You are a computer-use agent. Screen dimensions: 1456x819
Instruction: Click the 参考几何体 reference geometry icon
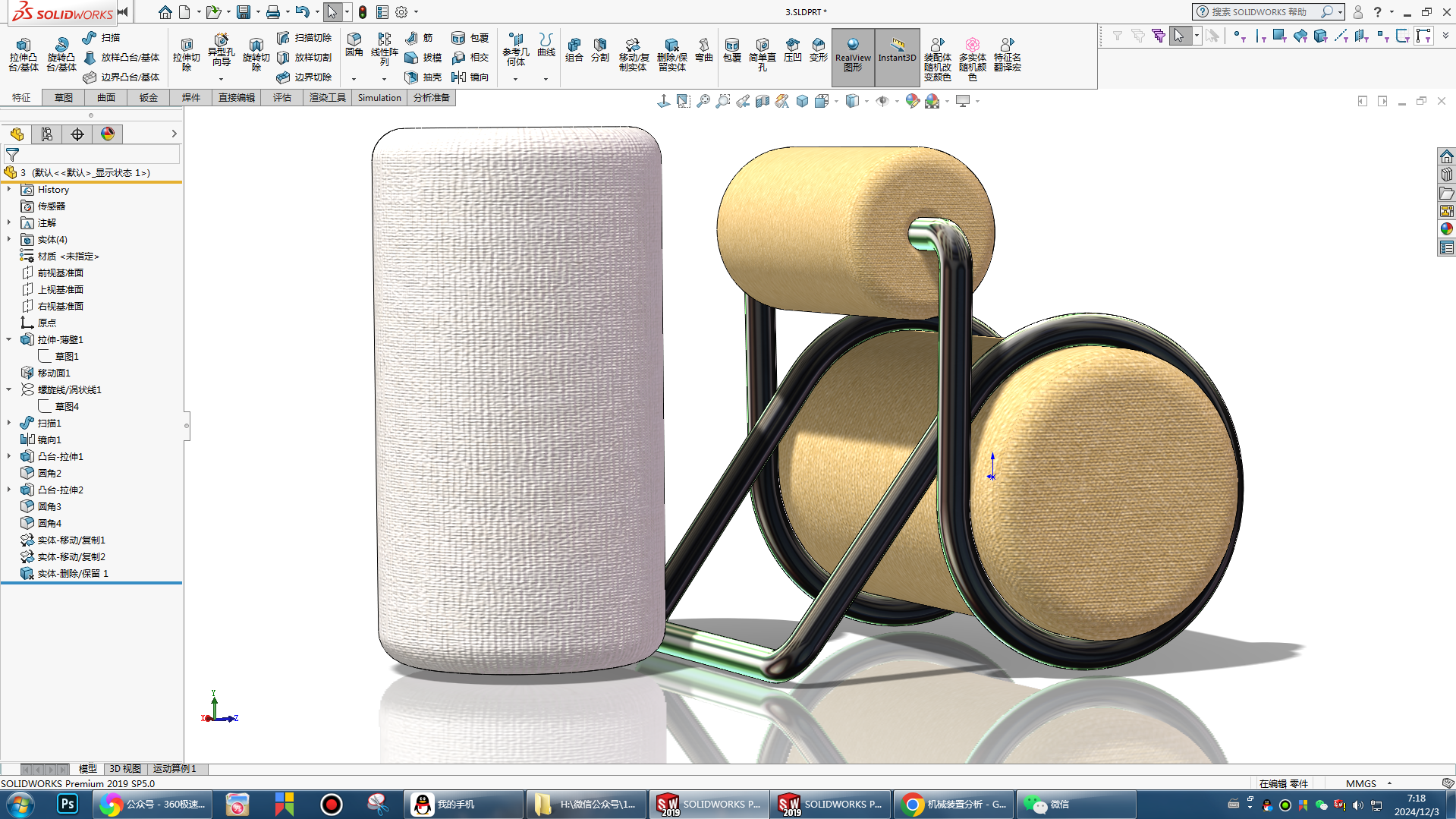coord(516,49)
